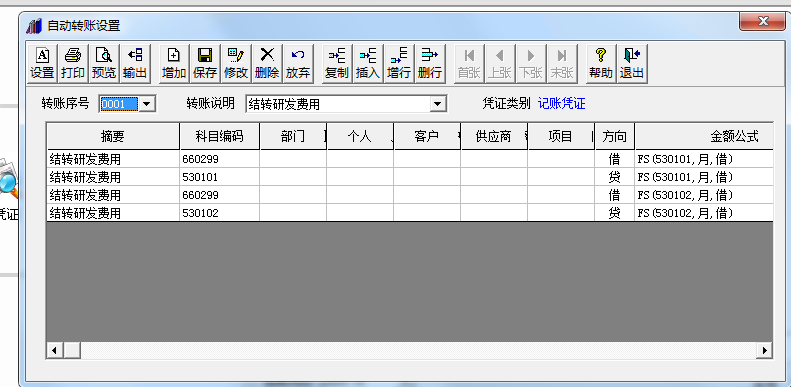Click the 转账序号 field showing 0001

[119, 104]
